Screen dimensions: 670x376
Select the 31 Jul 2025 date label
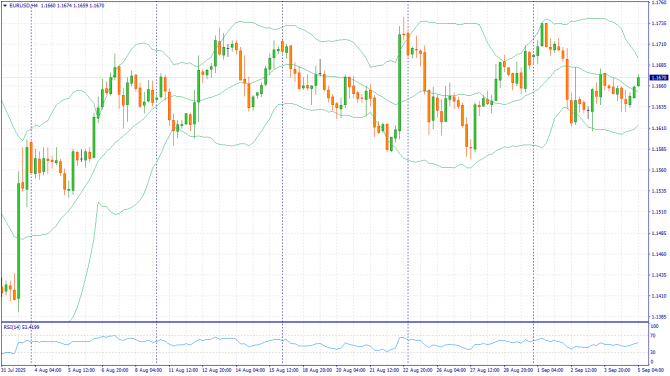tap(14, 370)
